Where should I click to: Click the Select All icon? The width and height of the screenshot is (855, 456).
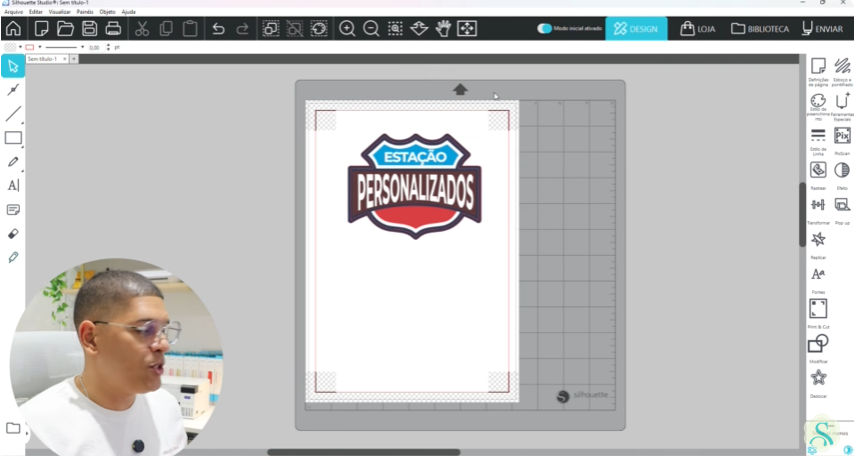(x=270, y=28)
